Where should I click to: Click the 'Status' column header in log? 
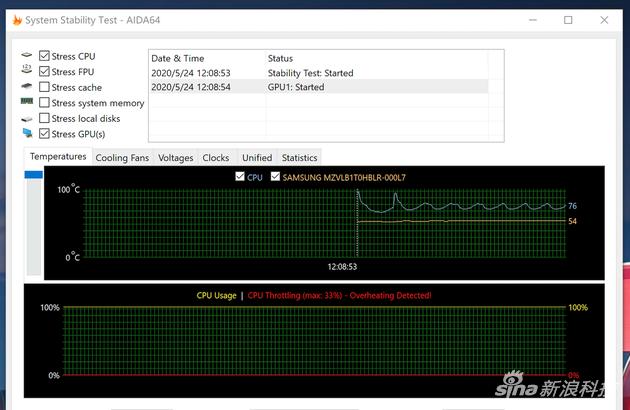pos(280,58)
